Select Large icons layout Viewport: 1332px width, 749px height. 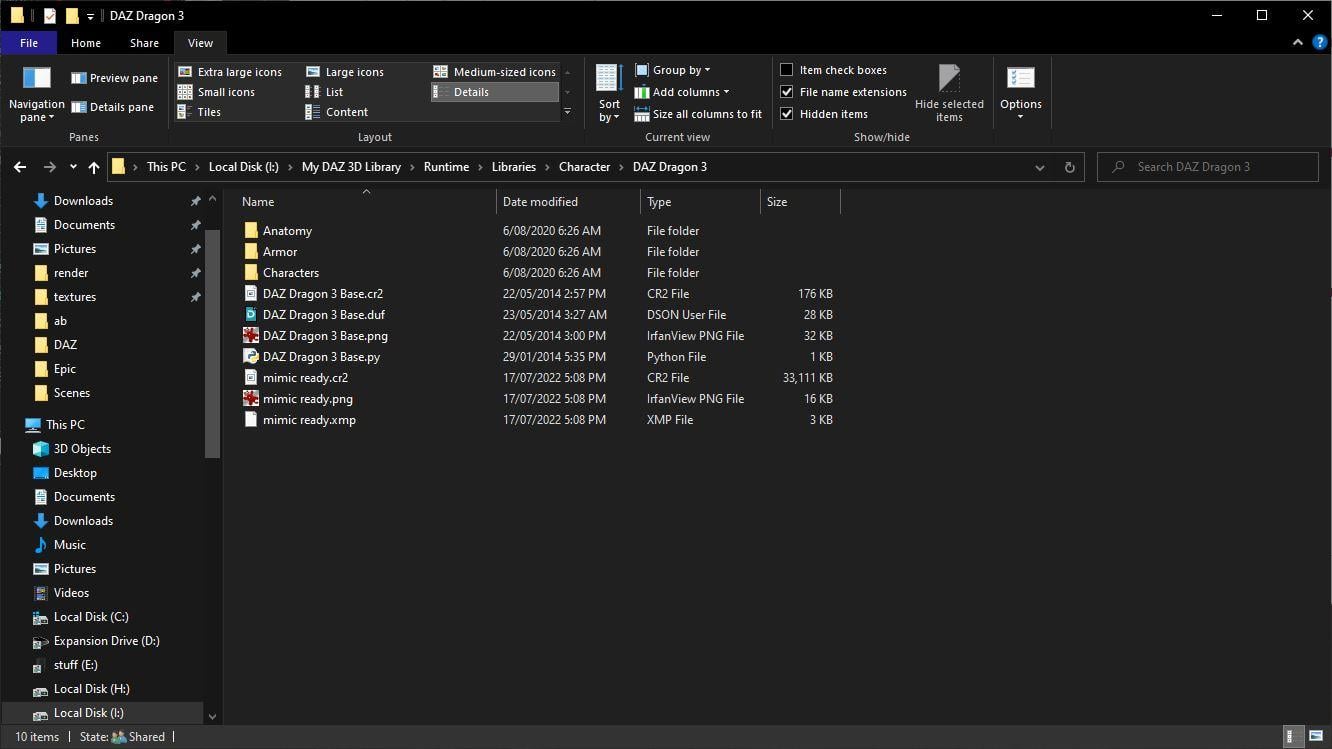point(345,72)
